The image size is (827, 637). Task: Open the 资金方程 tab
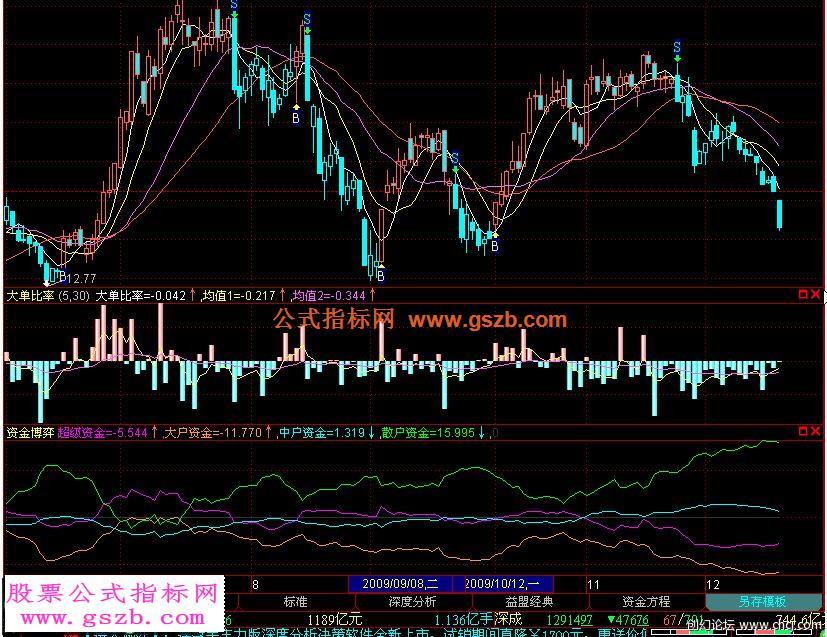[646, 602]
